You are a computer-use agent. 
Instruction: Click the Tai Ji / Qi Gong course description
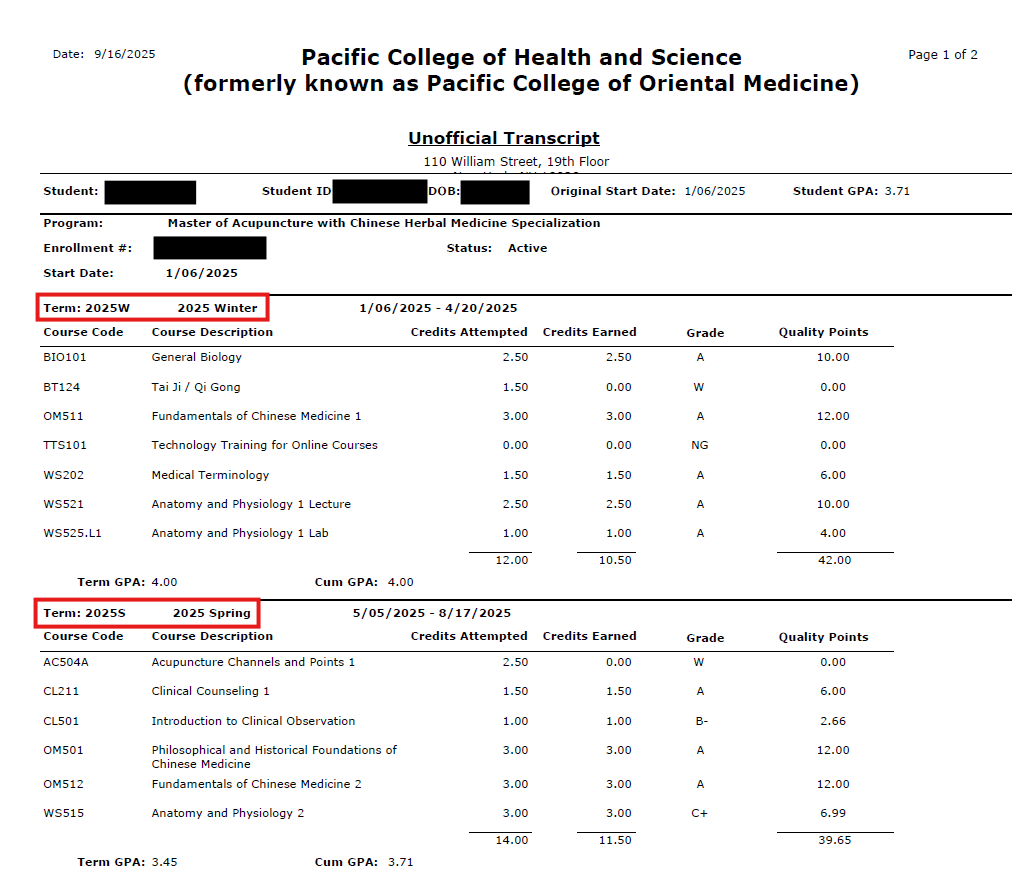(x=196, y=387)
